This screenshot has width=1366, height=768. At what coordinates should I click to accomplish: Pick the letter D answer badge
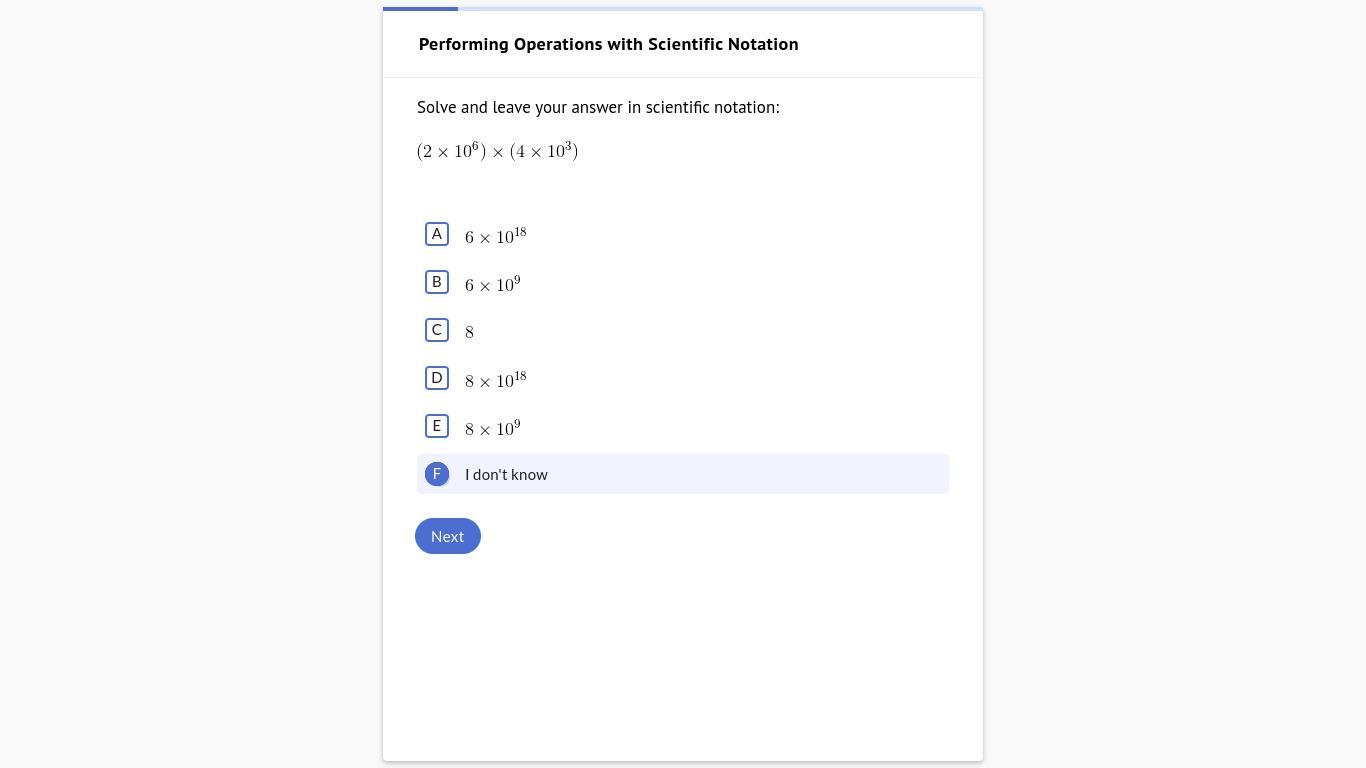[437, 378]
